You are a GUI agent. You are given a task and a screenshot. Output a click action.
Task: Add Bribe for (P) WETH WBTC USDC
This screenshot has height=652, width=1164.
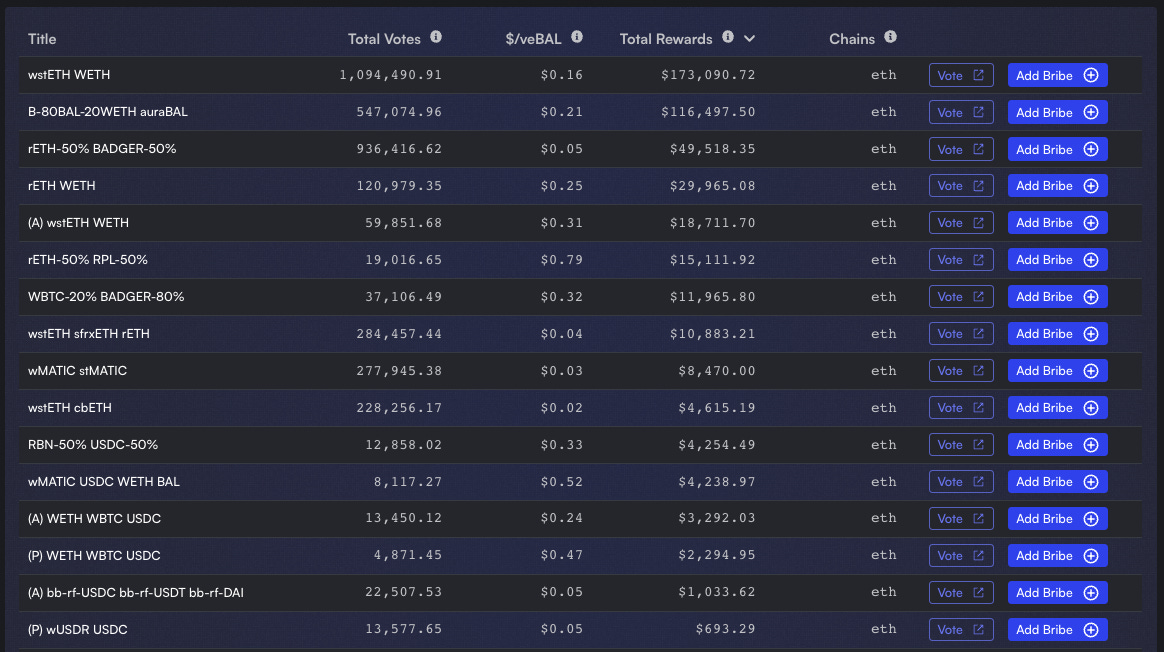click(1057, 555)
